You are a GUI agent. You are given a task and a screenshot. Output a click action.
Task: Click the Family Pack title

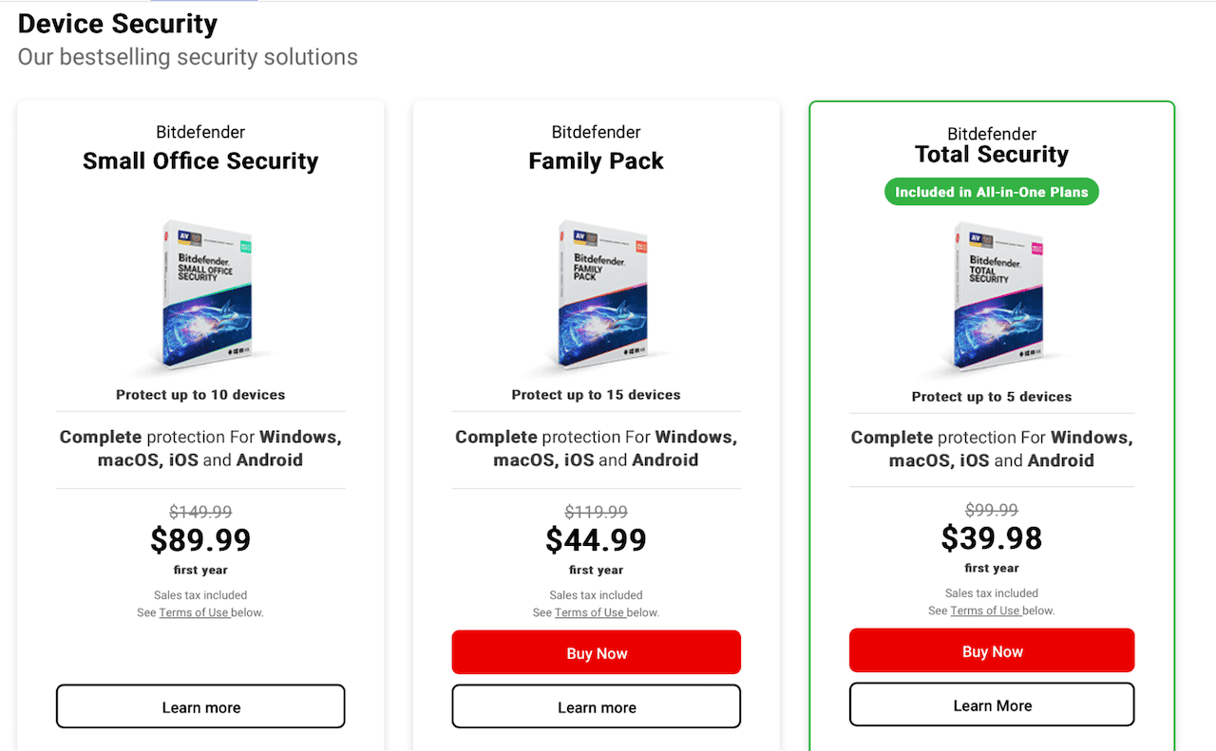pyautogui.click(x=596, y=161)
